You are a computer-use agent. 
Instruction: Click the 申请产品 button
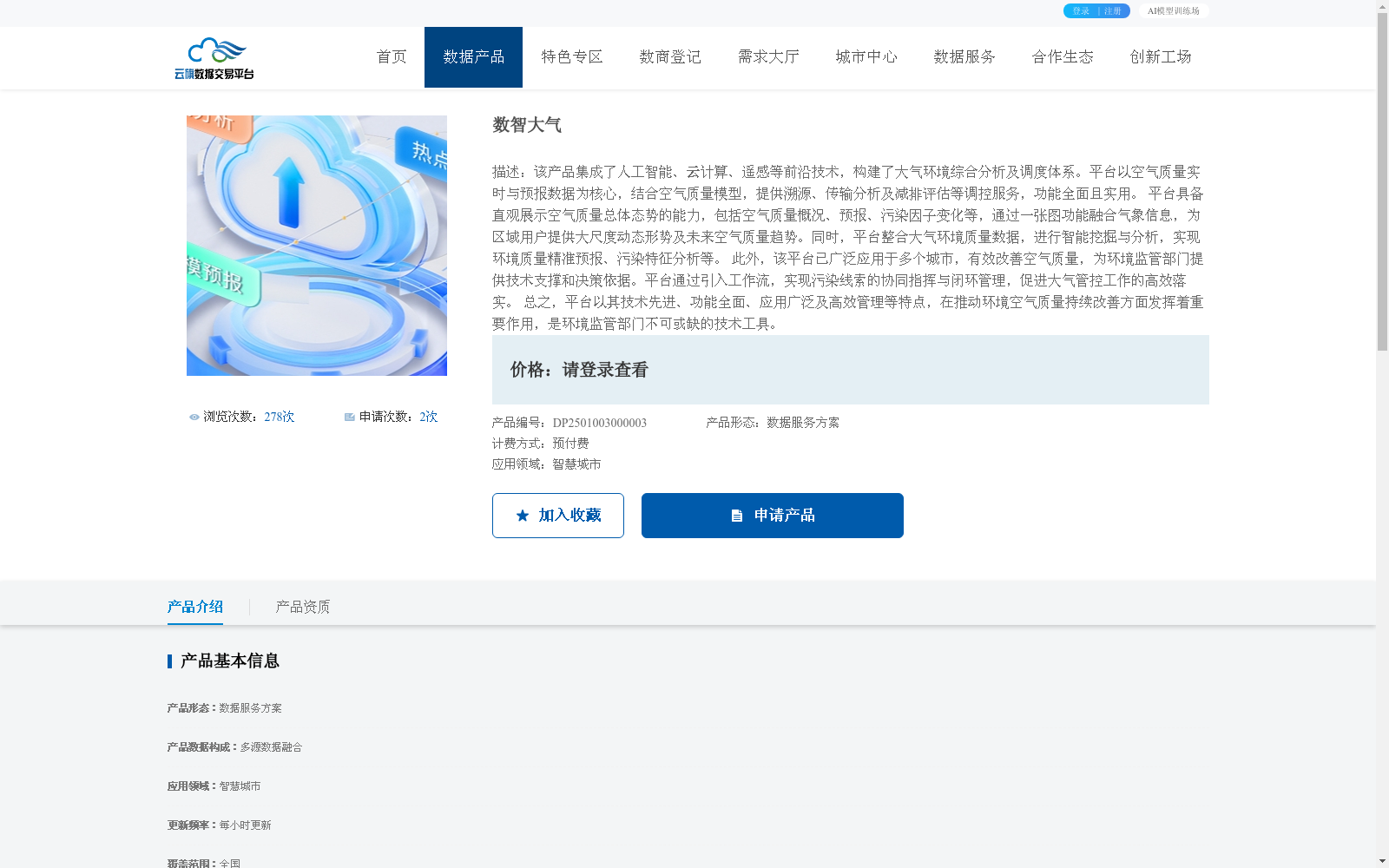click(x=773, y=516)
